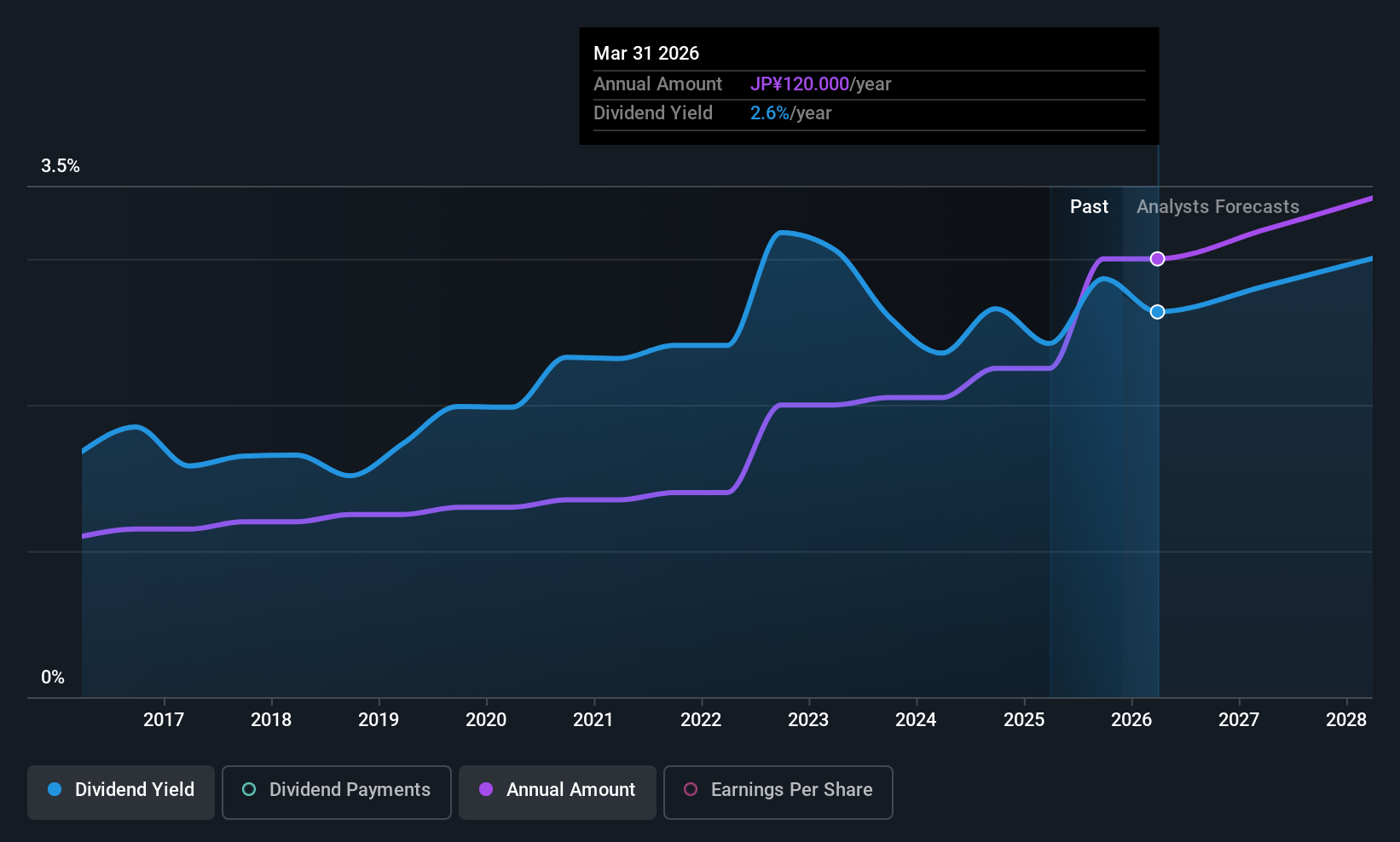Select the purple Annual Amount data point
The image size is (1400, 842).
(x=1157, y=259)
